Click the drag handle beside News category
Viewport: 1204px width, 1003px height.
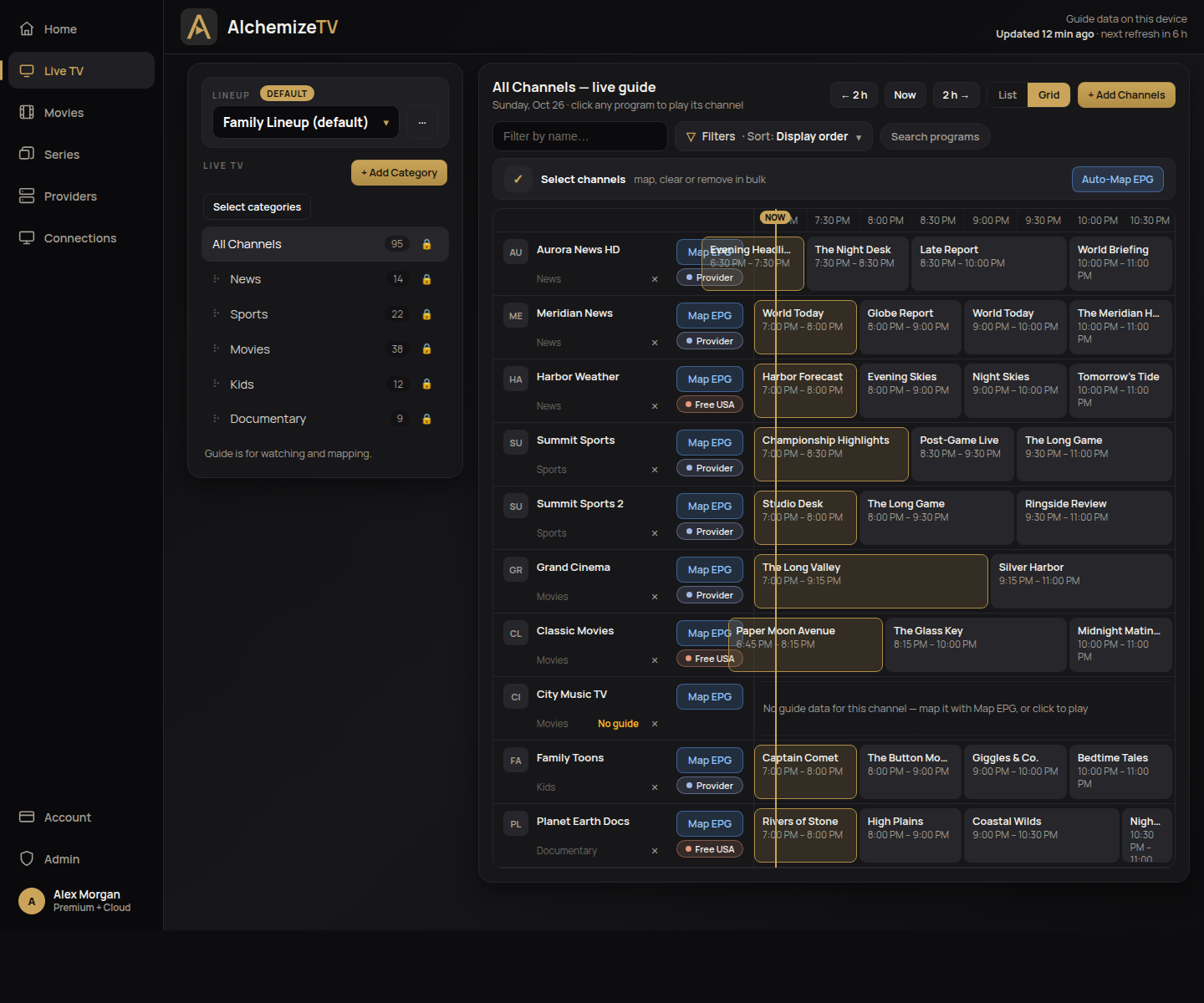tap(216, 279)
